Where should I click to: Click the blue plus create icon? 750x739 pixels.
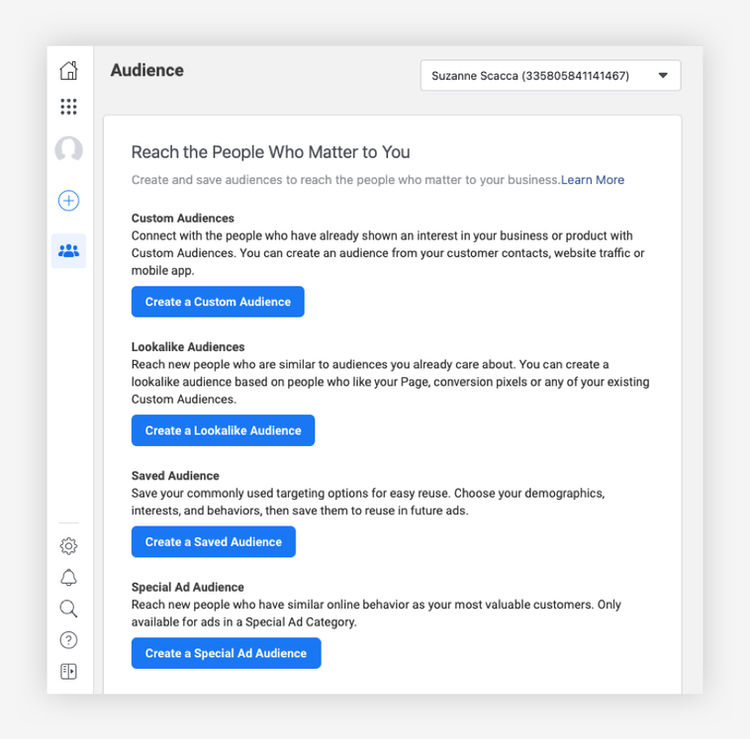(x=68, y=200)
